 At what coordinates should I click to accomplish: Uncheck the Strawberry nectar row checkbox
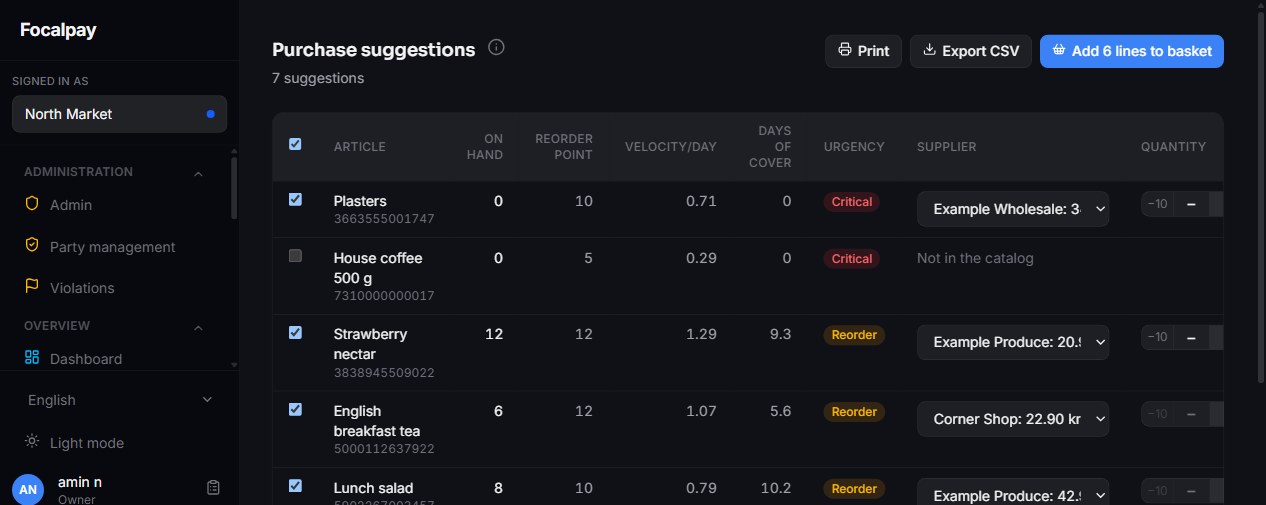click(x=295, y=332)
